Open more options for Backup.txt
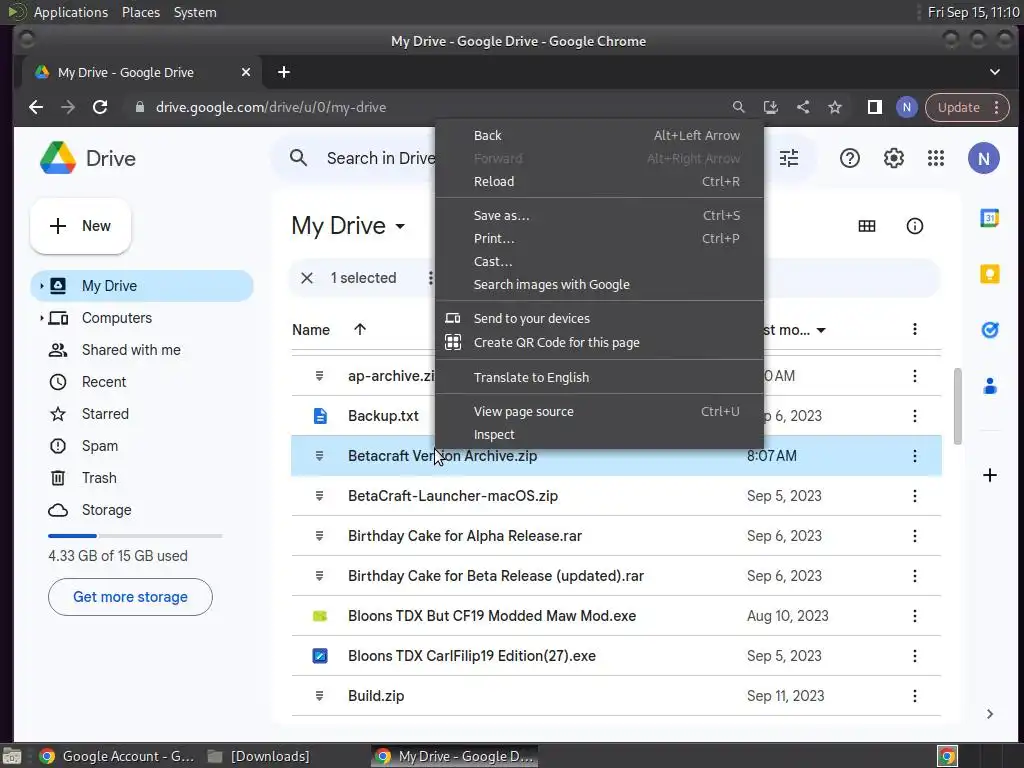The width and height of the screenshot is (1024, 768). coord(914,416)
